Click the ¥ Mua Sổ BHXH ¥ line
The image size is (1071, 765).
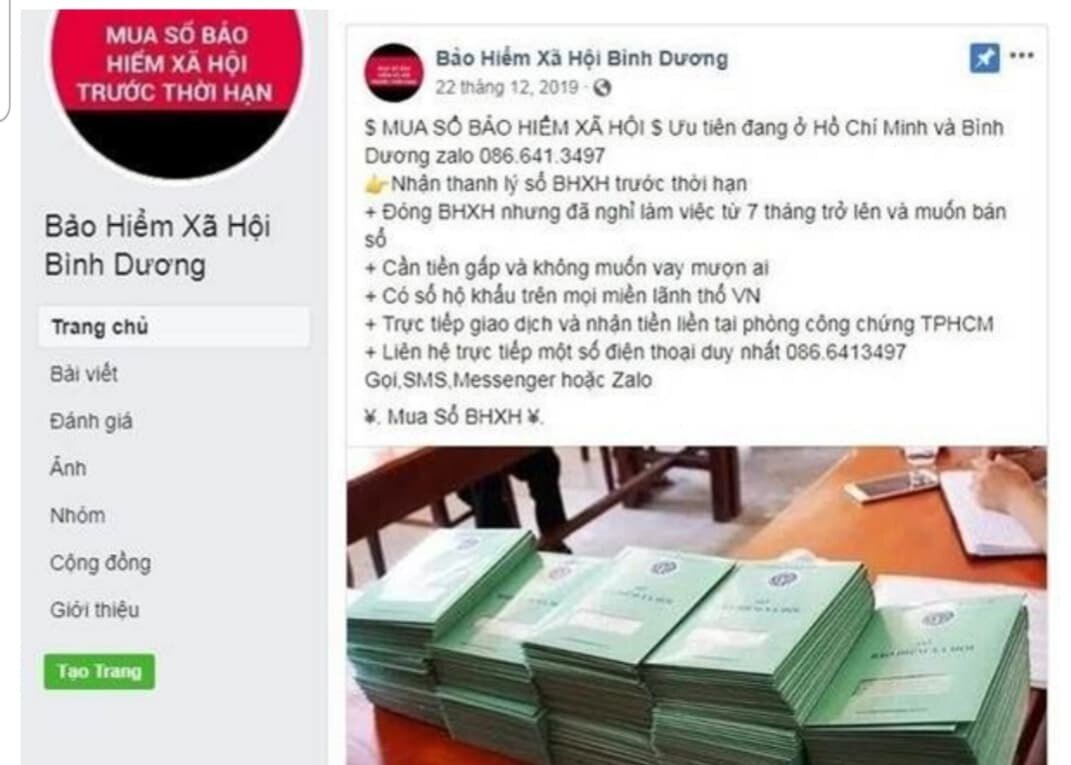(x=454, y=417)
